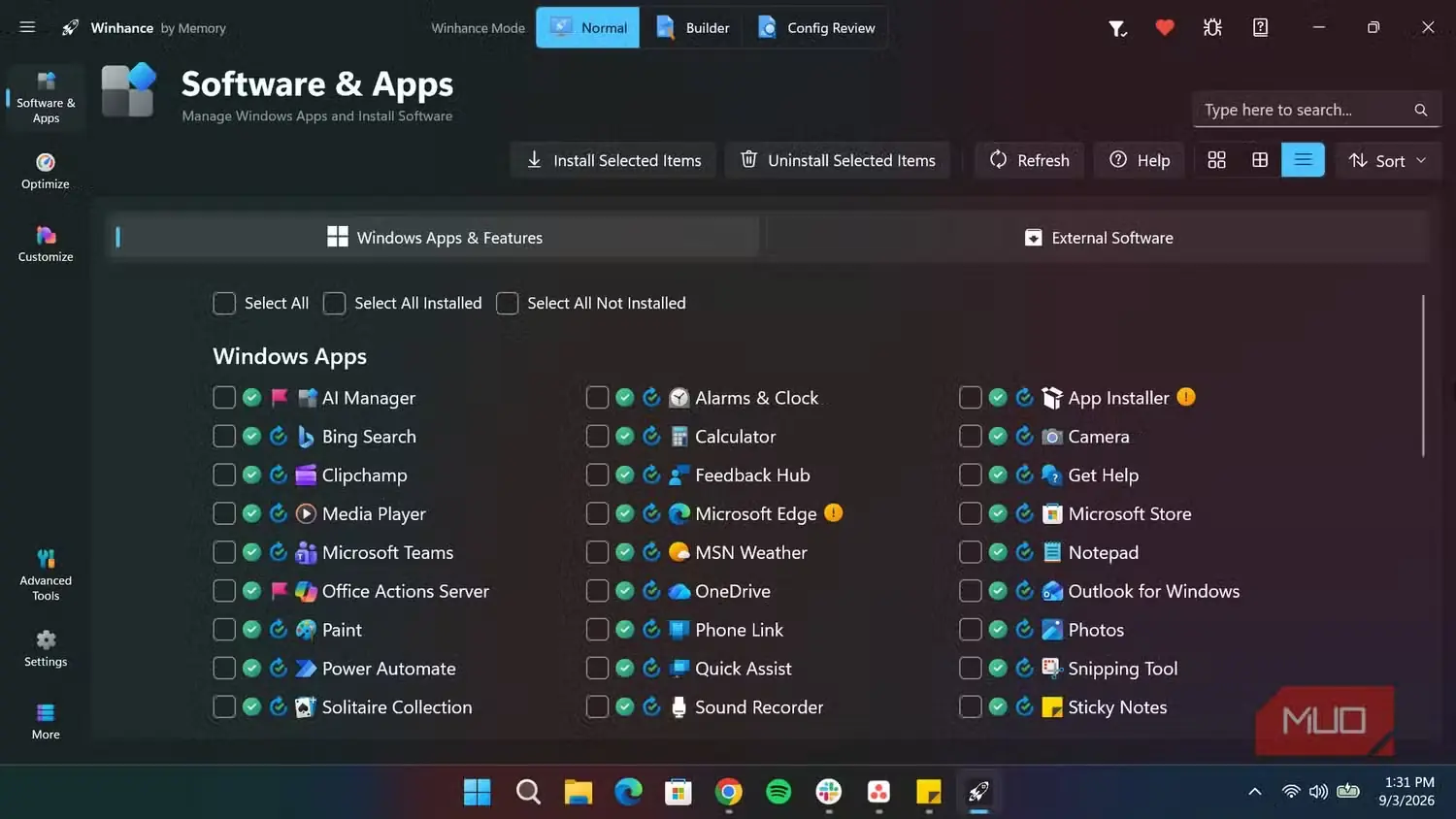Viewport: 1456px width, 819px height.
Task: Open File Explorer from the taskbar
Action: tap(578, 792)
